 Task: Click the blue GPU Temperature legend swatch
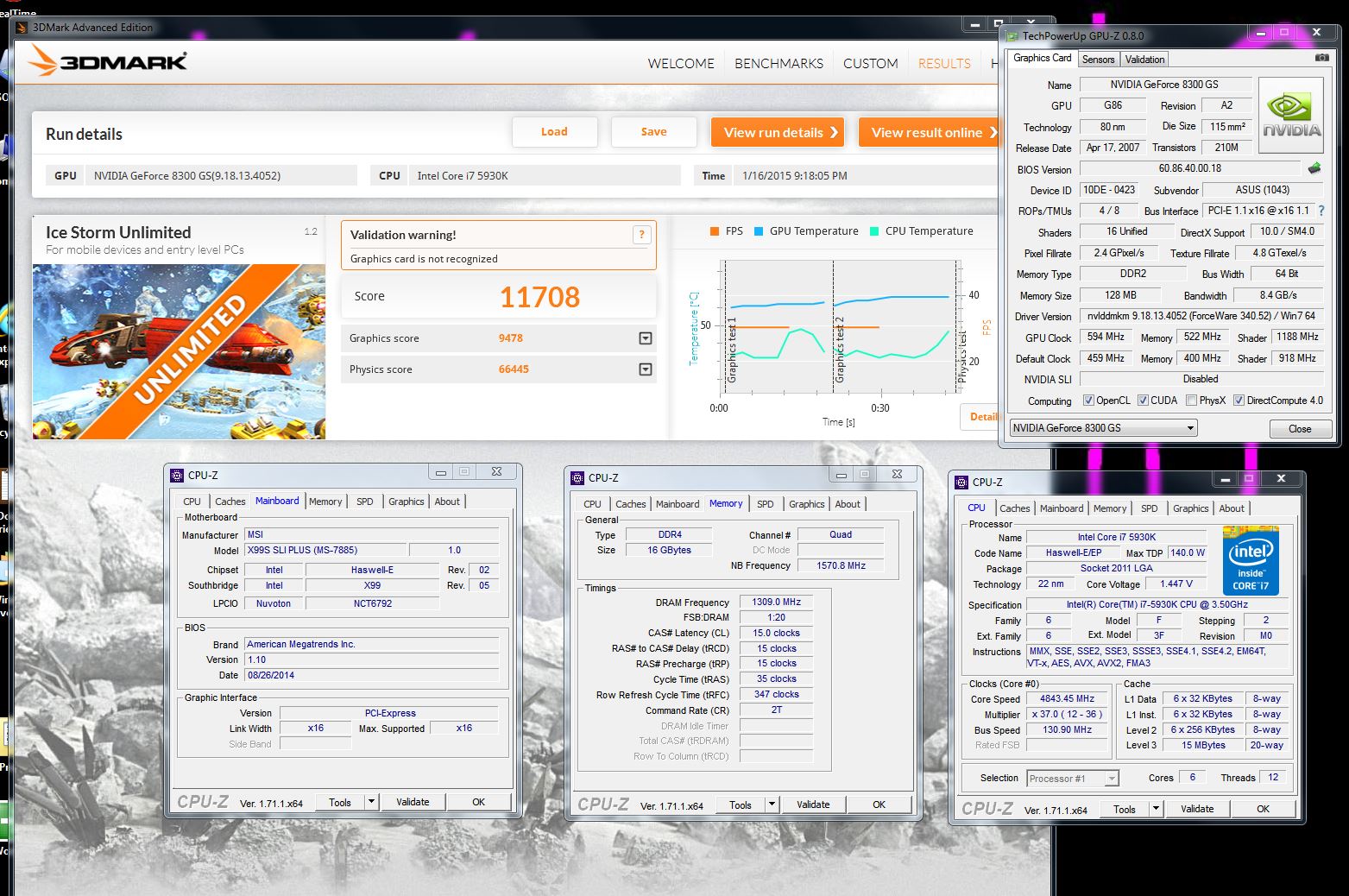coord(759,231)
